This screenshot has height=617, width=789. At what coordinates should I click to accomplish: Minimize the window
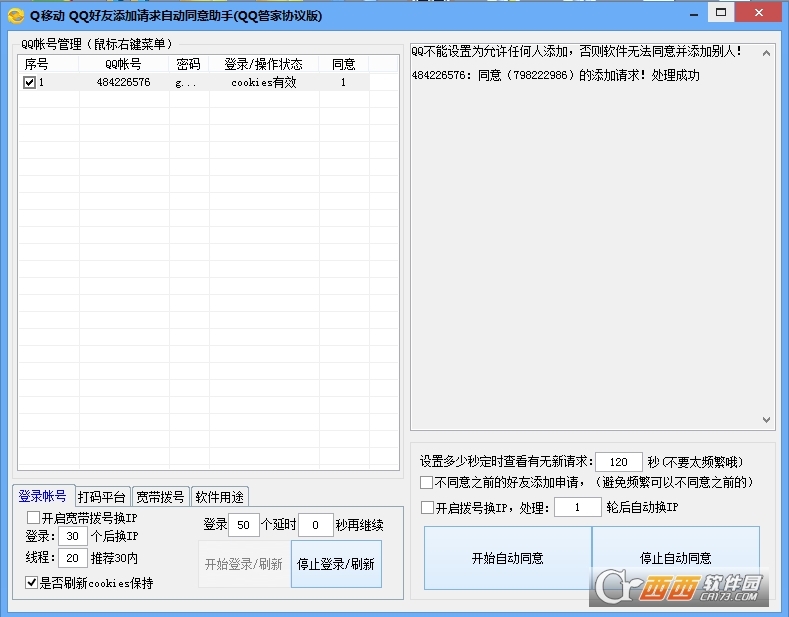pos(693,14)
